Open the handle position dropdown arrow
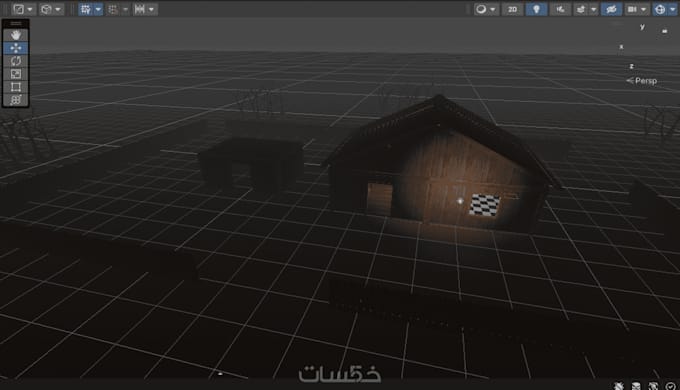680x390 pixels. pyautogui.click(x=30, y=9)
